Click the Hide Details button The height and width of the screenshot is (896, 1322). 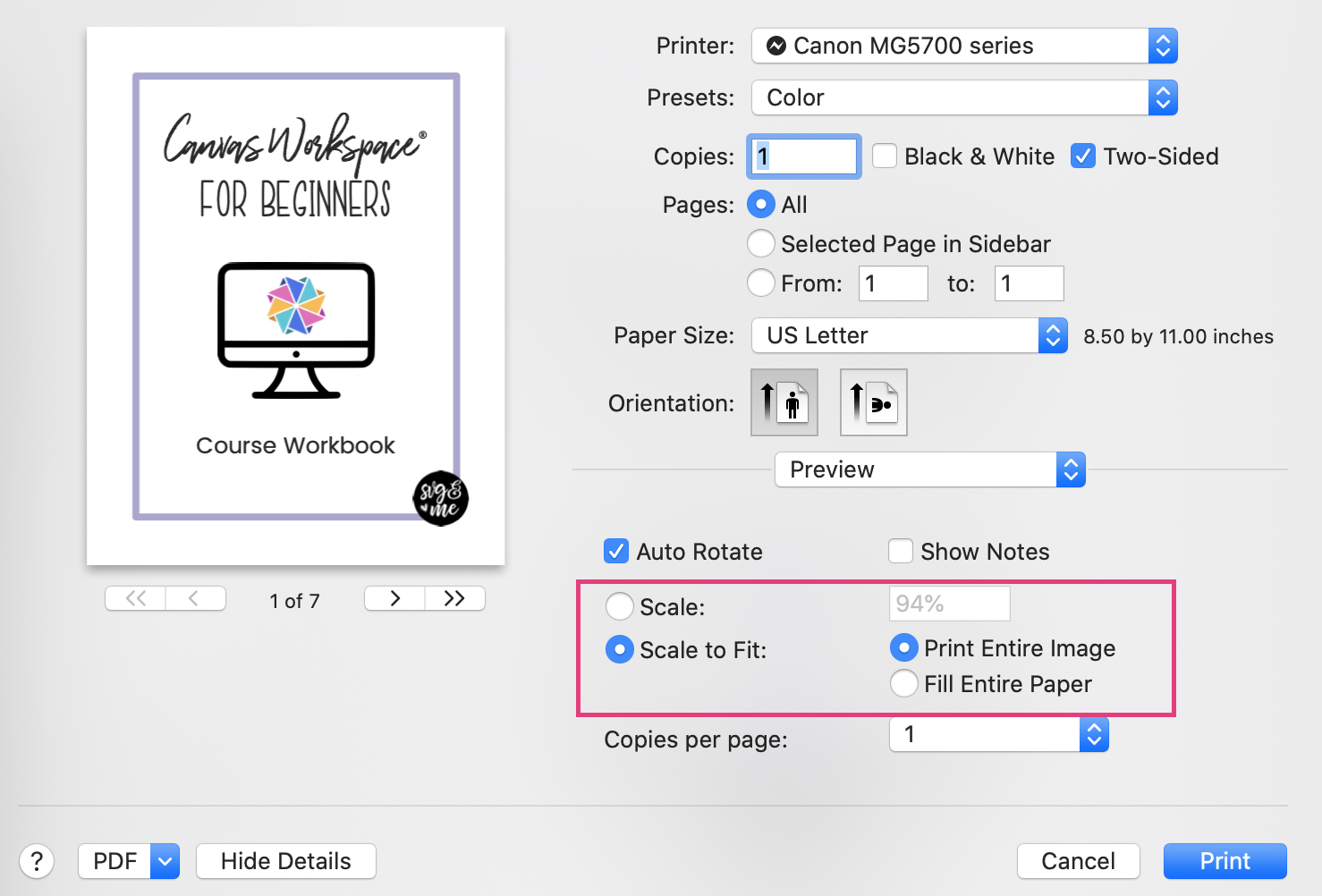tap(286, 861)
